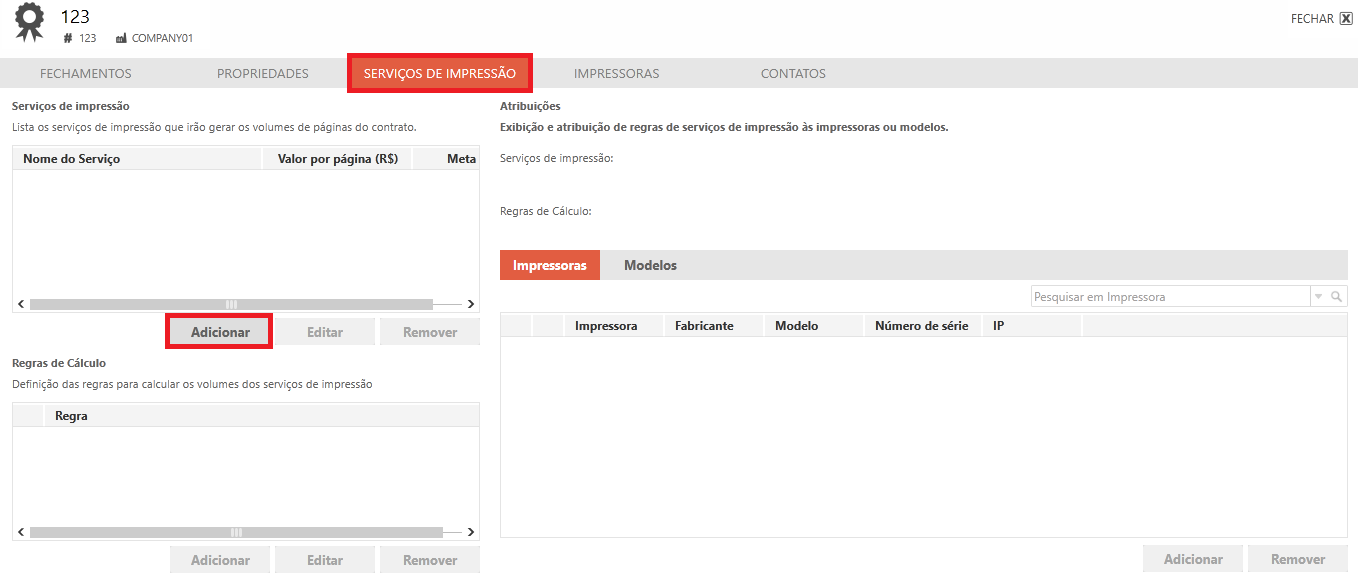This screenshot has width=1358, height=582.
Task: Click the COMPANY01 factory icon
Action: (121, 38)
